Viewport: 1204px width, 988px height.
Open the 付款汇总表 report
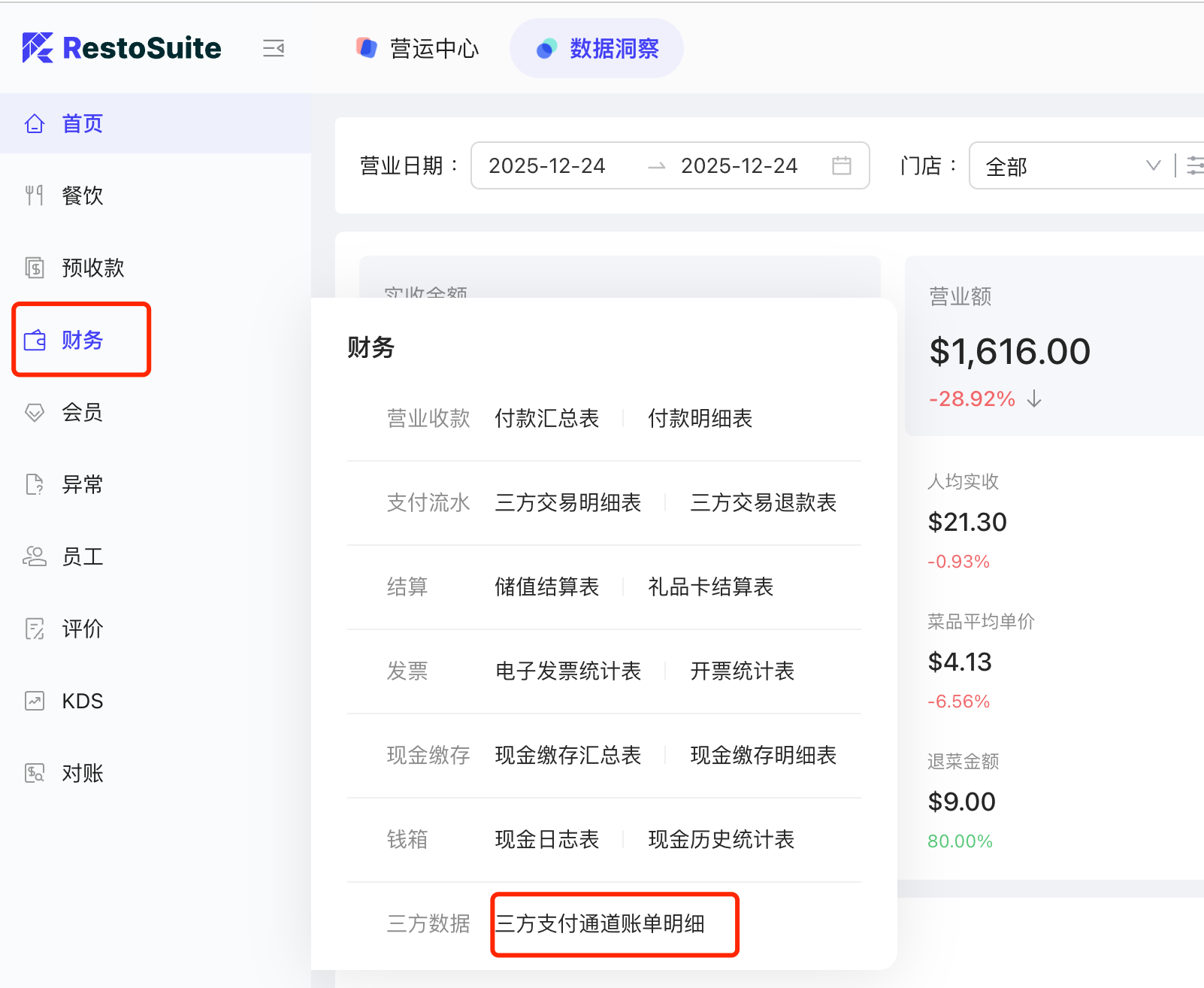(546, 418)
